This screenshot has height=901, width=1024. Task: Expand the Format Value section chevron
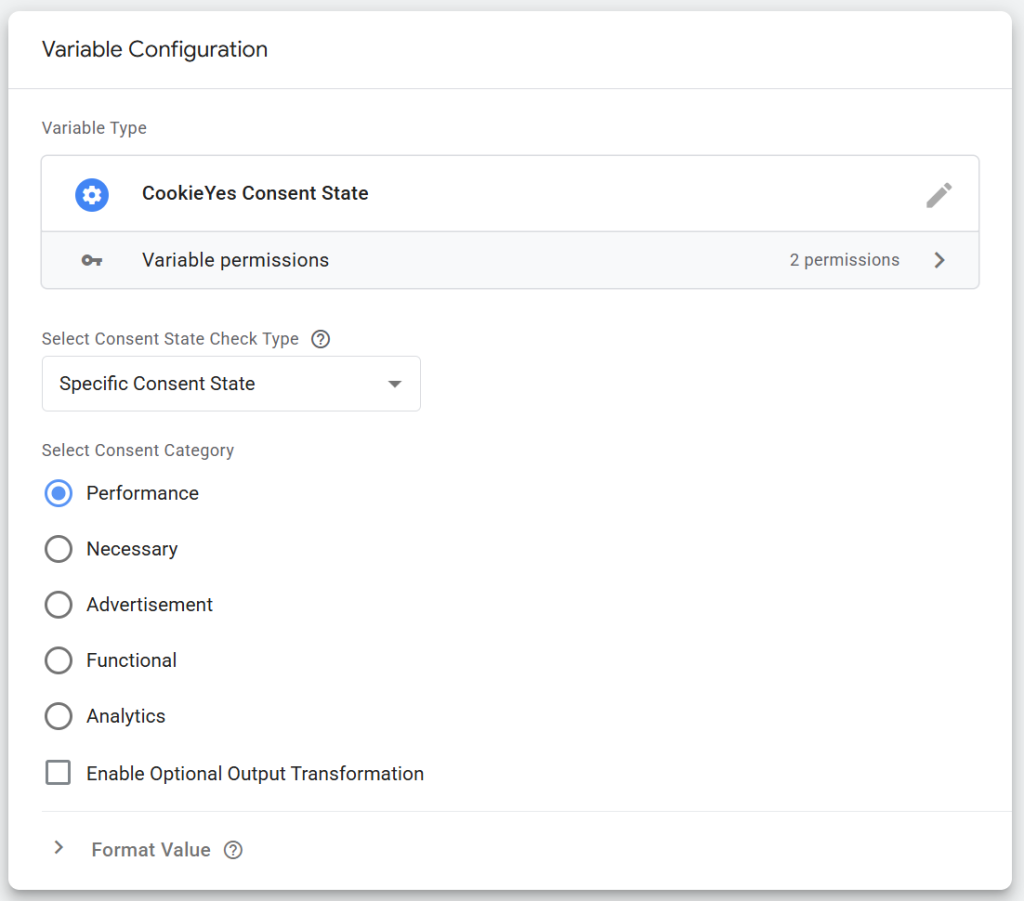click(x=59, y=848)
